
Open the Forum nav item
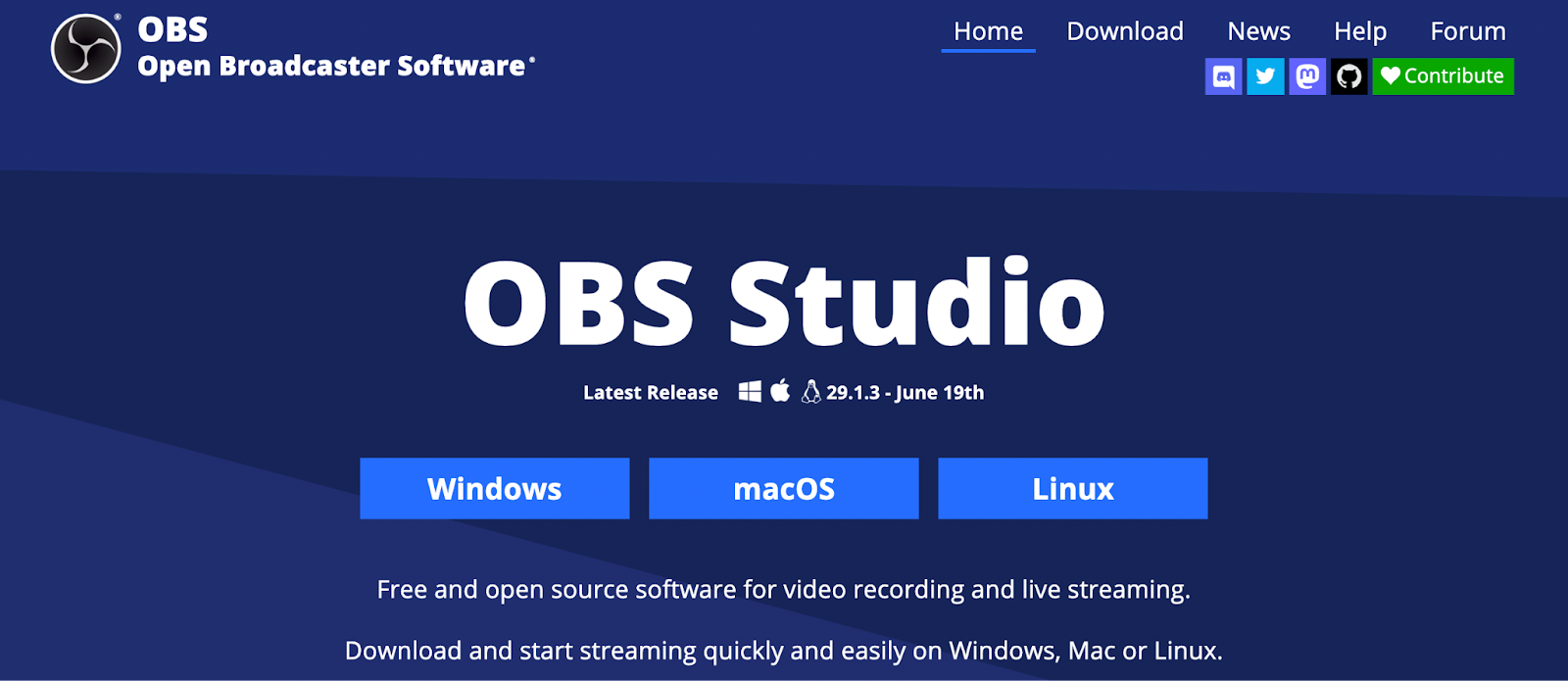1468,31
